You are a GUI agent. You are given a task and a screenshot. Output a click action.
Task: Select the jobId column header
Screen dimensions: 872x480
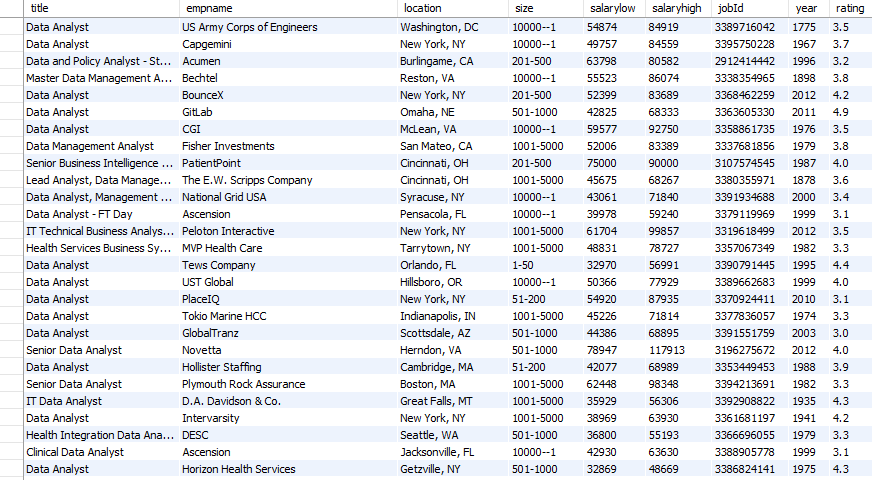pos(750,8)
